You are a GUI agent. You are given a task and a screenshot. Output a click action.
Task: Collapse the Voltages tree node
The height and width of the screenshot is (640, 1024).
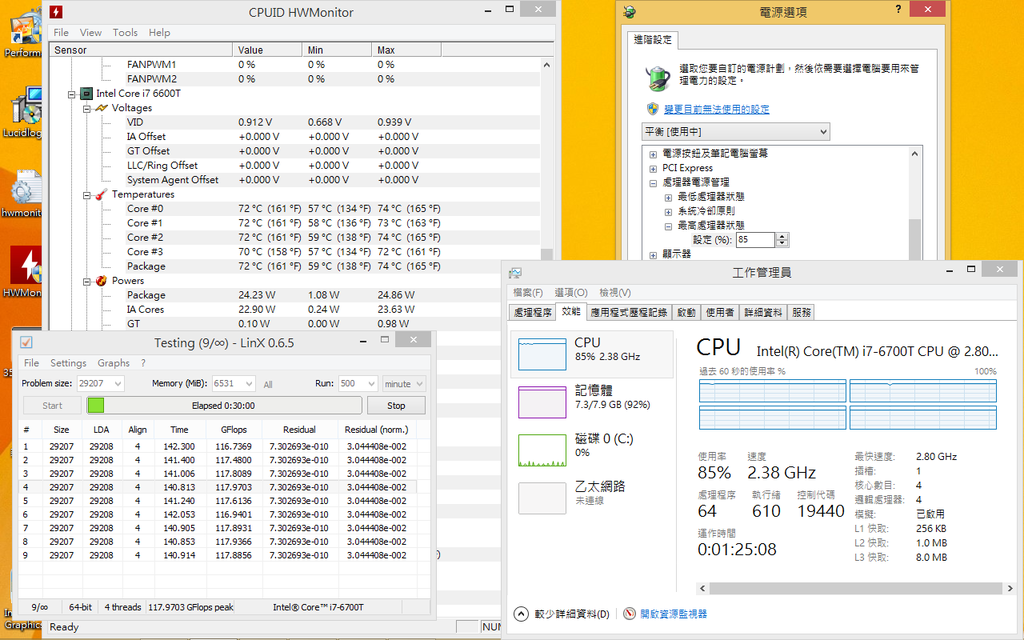[x=86, y=108]
